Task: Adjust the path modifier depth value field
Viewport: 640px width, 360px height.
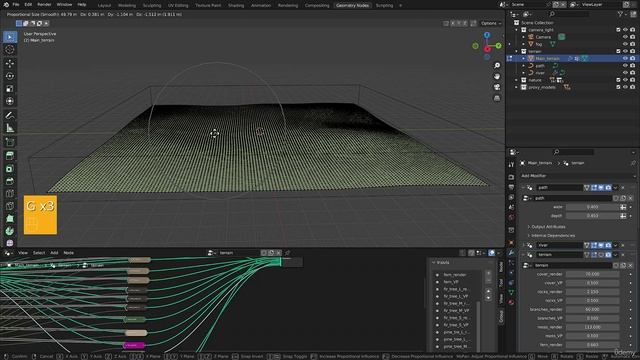Action: (x=592, y=216)
